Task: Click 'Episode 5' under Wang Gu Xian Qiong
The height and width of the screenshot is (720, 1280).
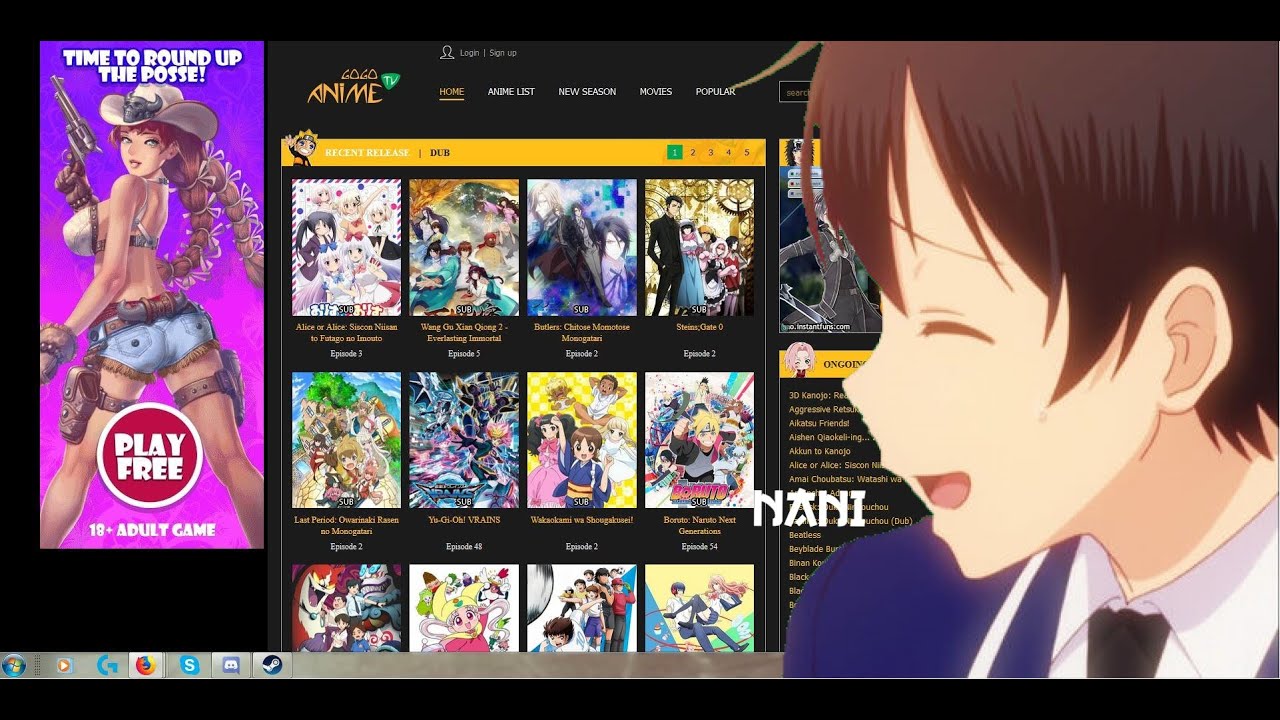Action: coord(464,354)
